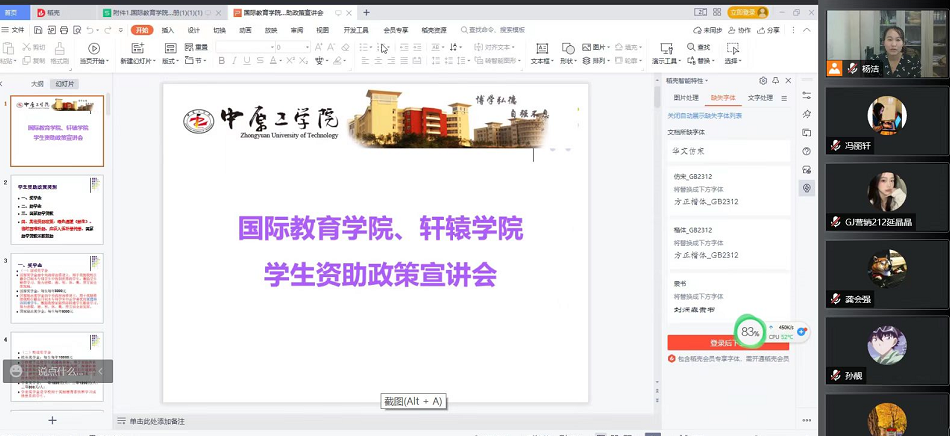Screen dimensions: 950x436
Task: Switch to the Animation (动画) ribbon tab
Action: (x=245, y=30)
